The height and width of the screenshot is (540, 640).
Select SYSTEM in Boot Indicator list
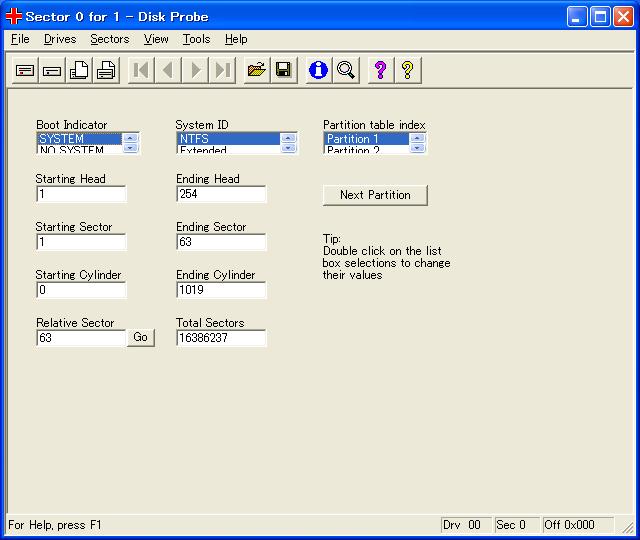coord(80,139)
